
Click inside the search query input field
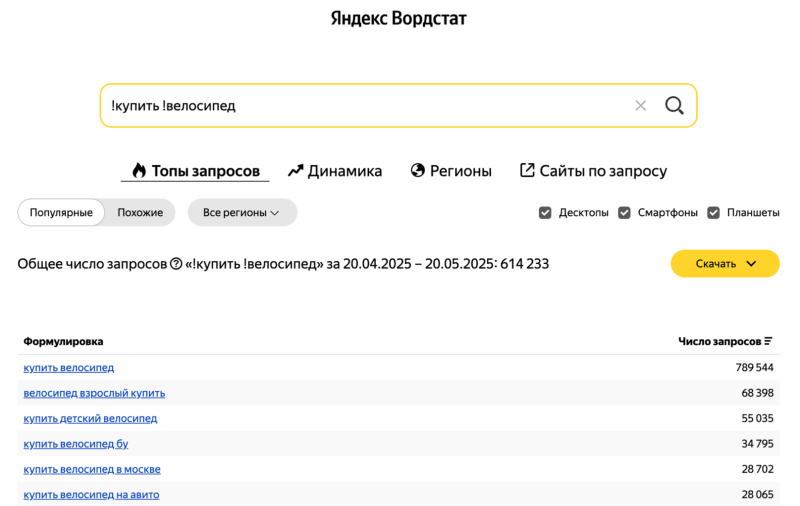[x=360, y=106]
